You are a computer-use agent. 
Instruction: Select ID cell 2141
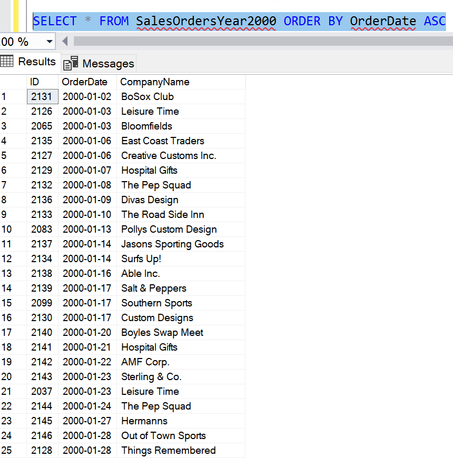click(43, 347)
